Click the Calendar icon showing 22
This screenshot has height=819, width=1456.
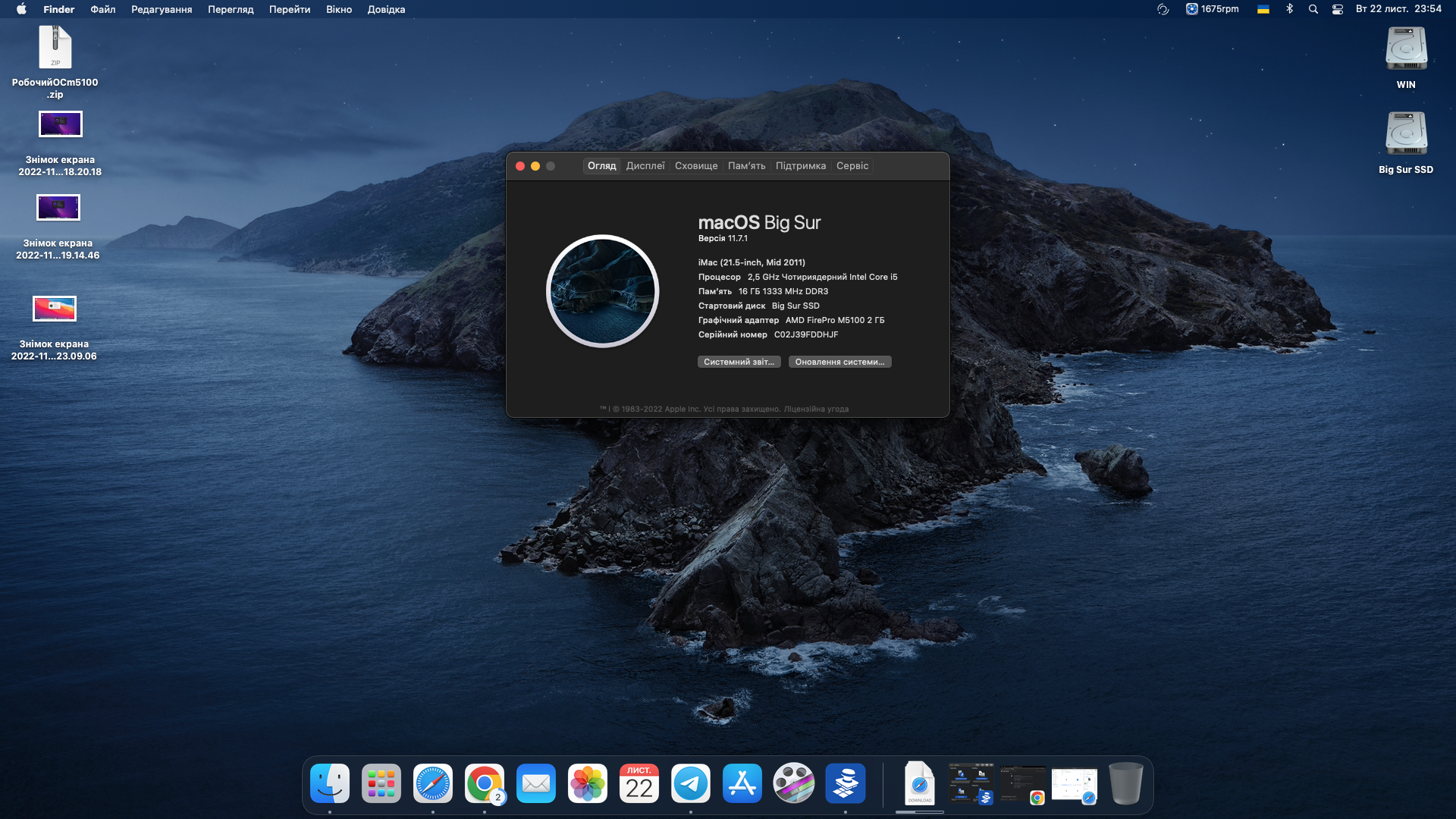pos(639,783)
